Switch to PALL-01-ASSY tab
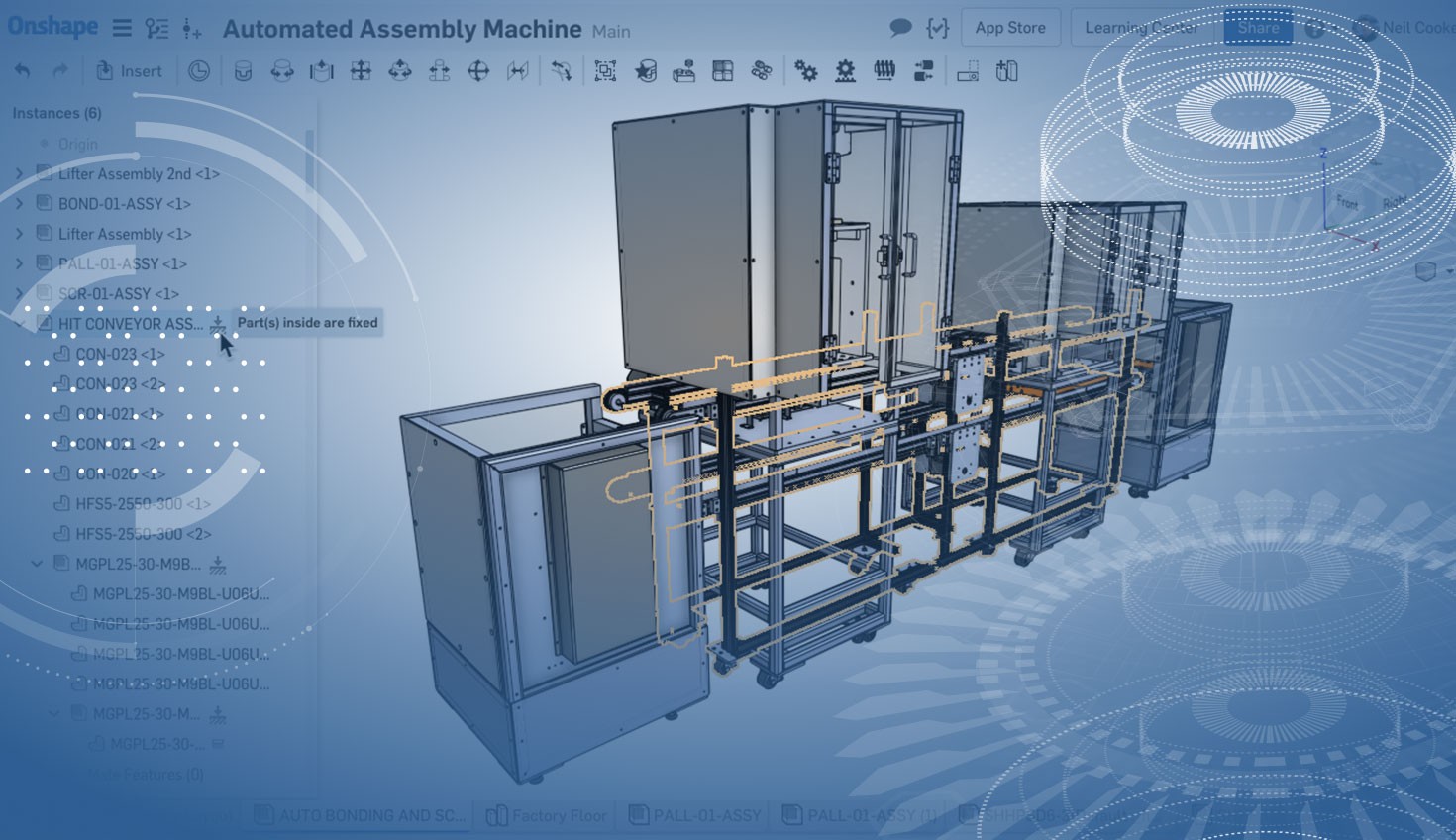 click(x=695, y=815)
